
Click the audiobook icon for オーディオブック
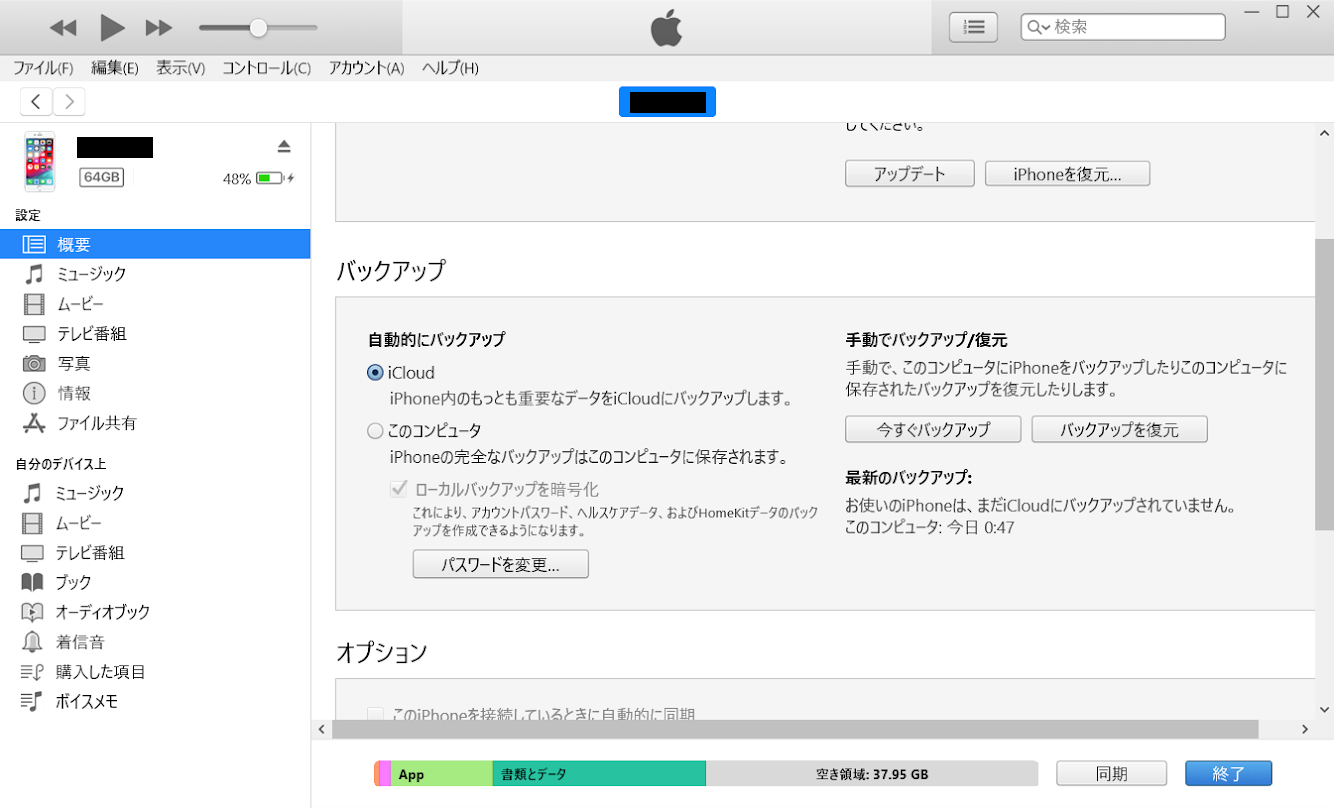tap(33, 612)
